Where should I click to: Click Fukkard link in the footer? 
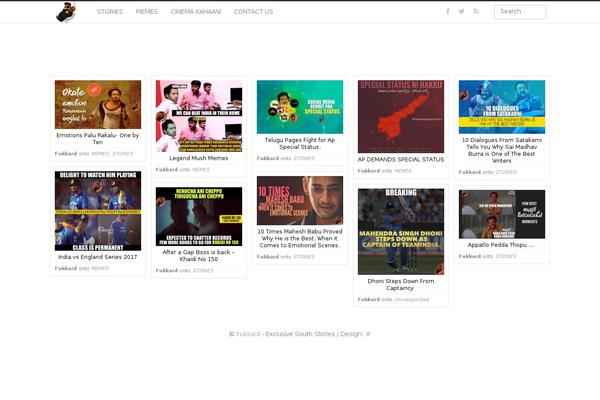point(248,334)
